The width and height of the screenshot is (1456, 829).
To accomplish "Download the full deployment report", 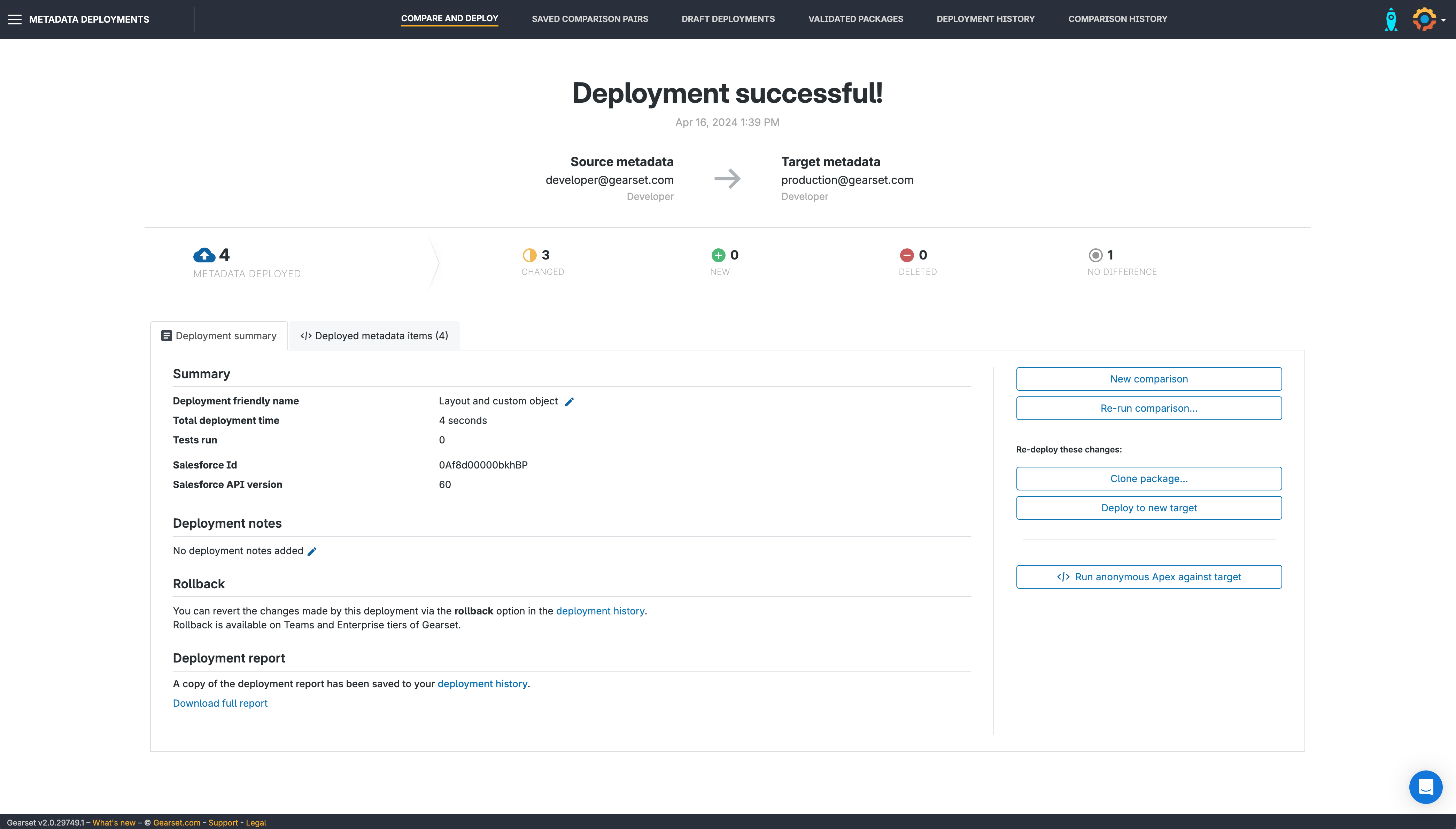I will 220,703.
